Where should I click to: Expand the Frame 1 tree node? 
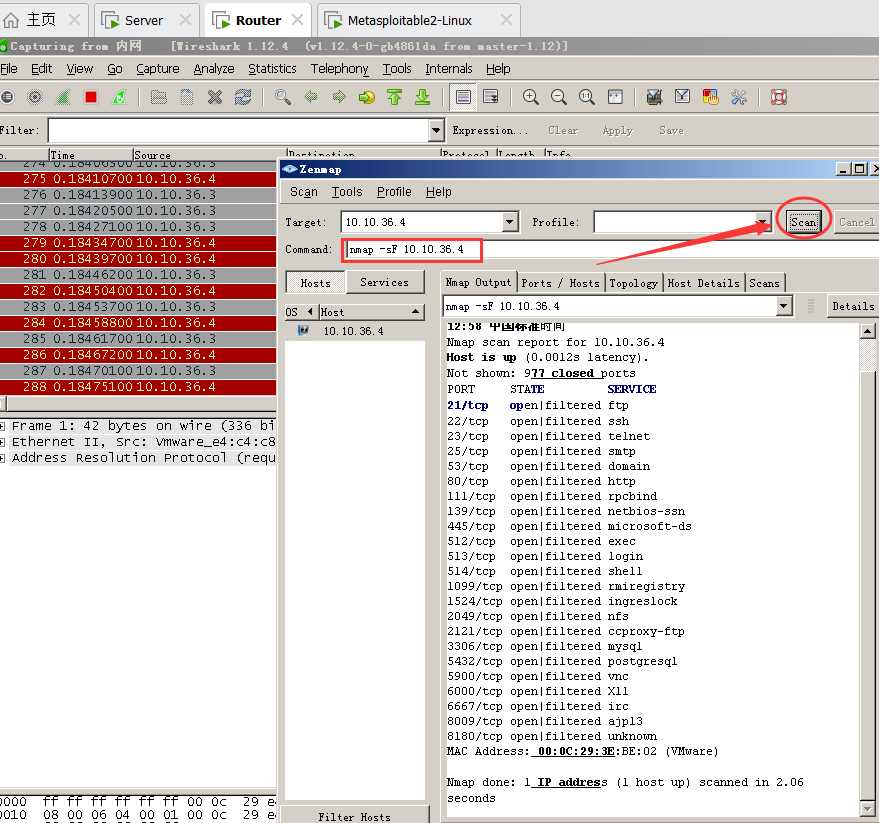pyautogui.click(x=3, y=426)
